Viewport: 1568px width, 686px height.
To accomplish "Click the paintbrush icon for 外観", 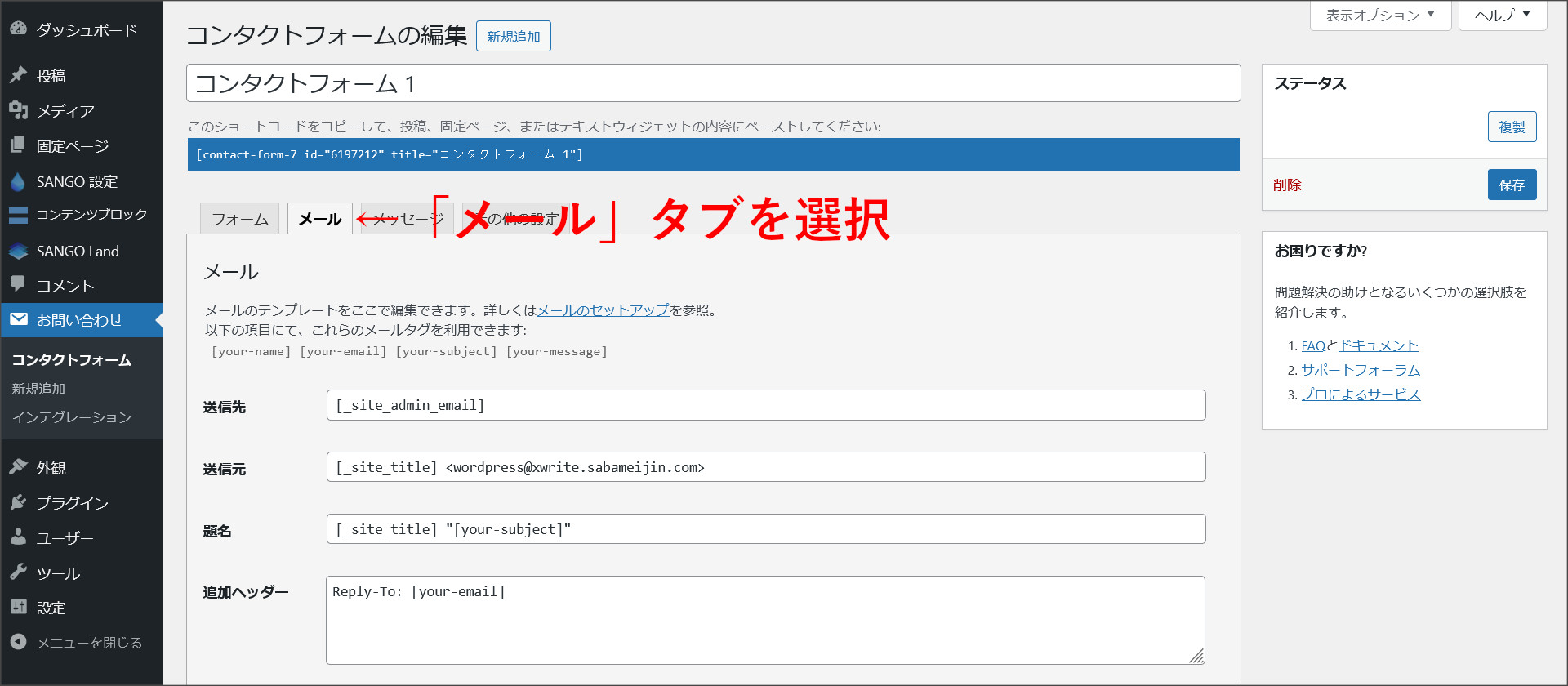I will coord(18,467).
